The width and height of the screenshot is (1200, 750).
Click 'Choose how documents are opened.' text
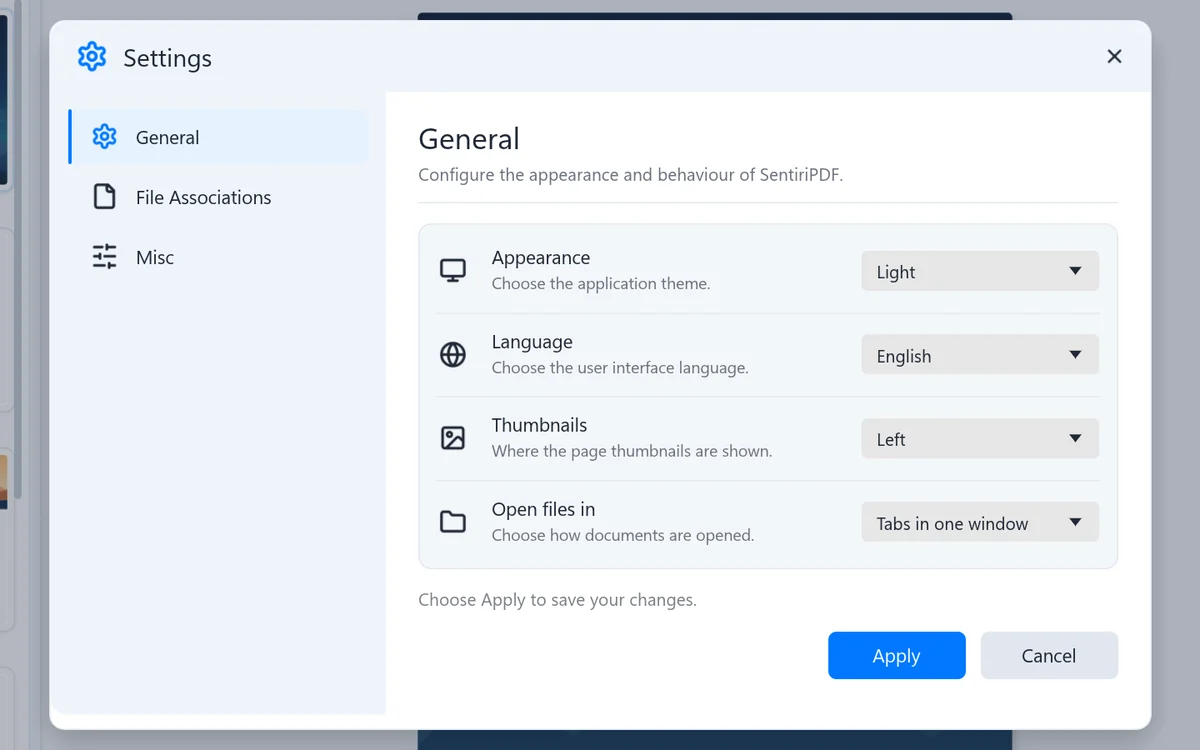point(623,535)
